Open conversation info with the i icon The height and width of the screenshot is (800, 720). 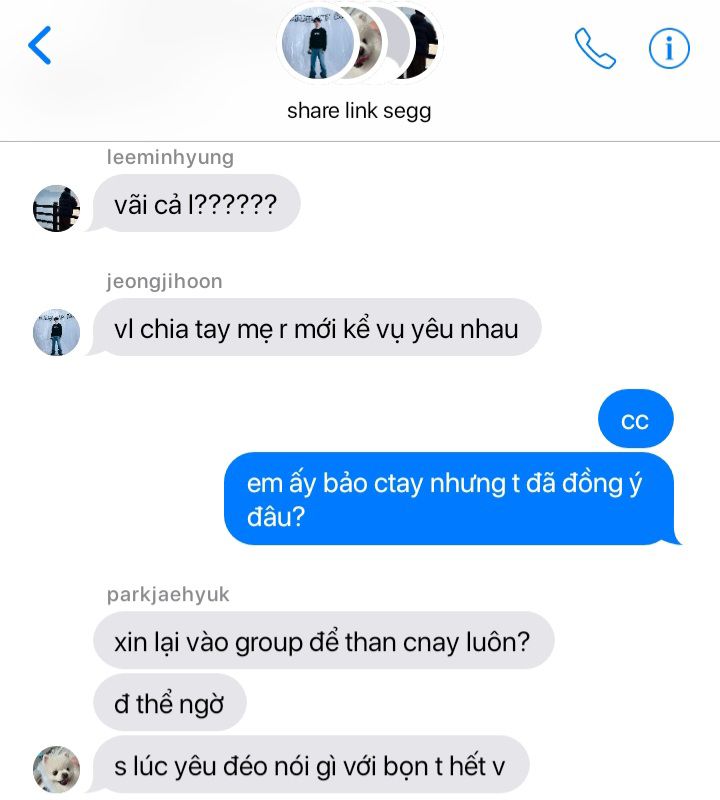pyautogui.click(x=669, y=48)
